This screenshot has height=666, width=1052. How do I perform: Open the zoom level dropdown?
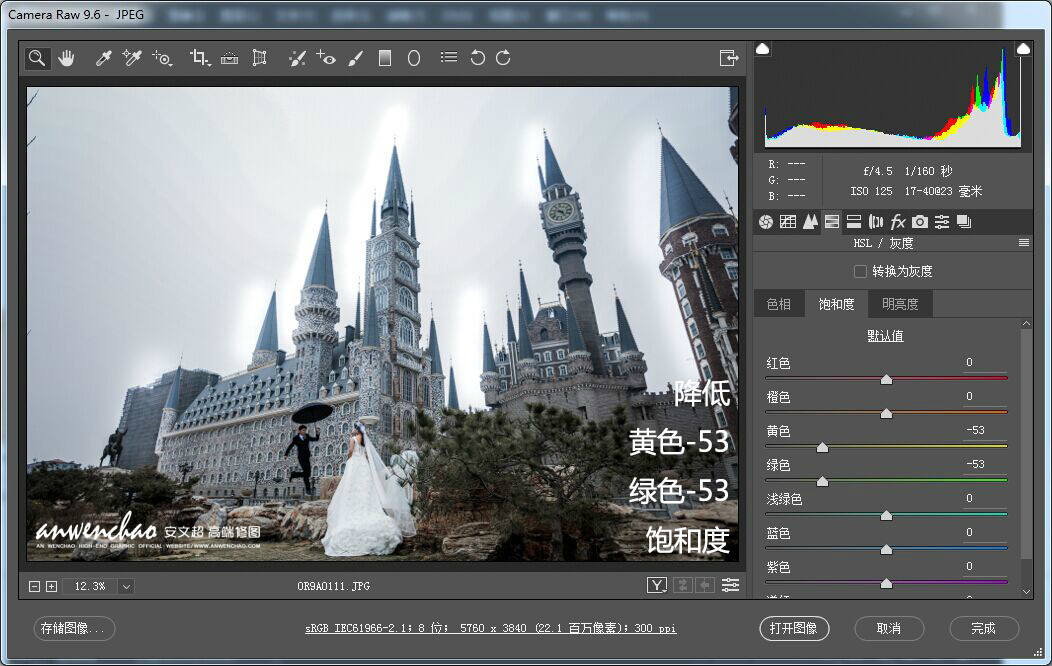pos(126,586)
